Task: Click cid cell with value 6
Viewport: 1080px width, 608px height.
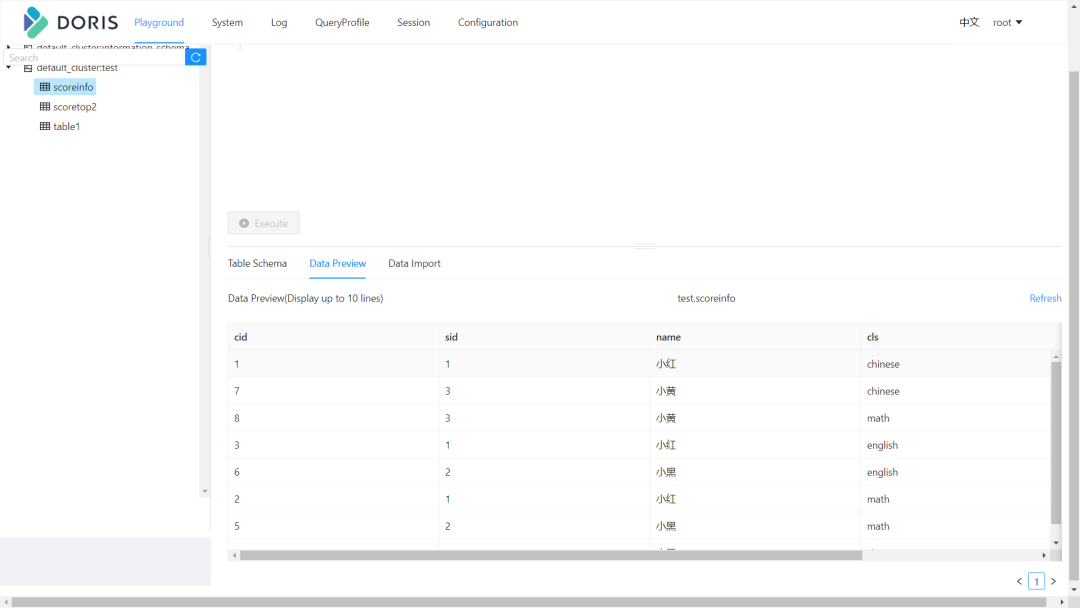Action: [333, 472]
